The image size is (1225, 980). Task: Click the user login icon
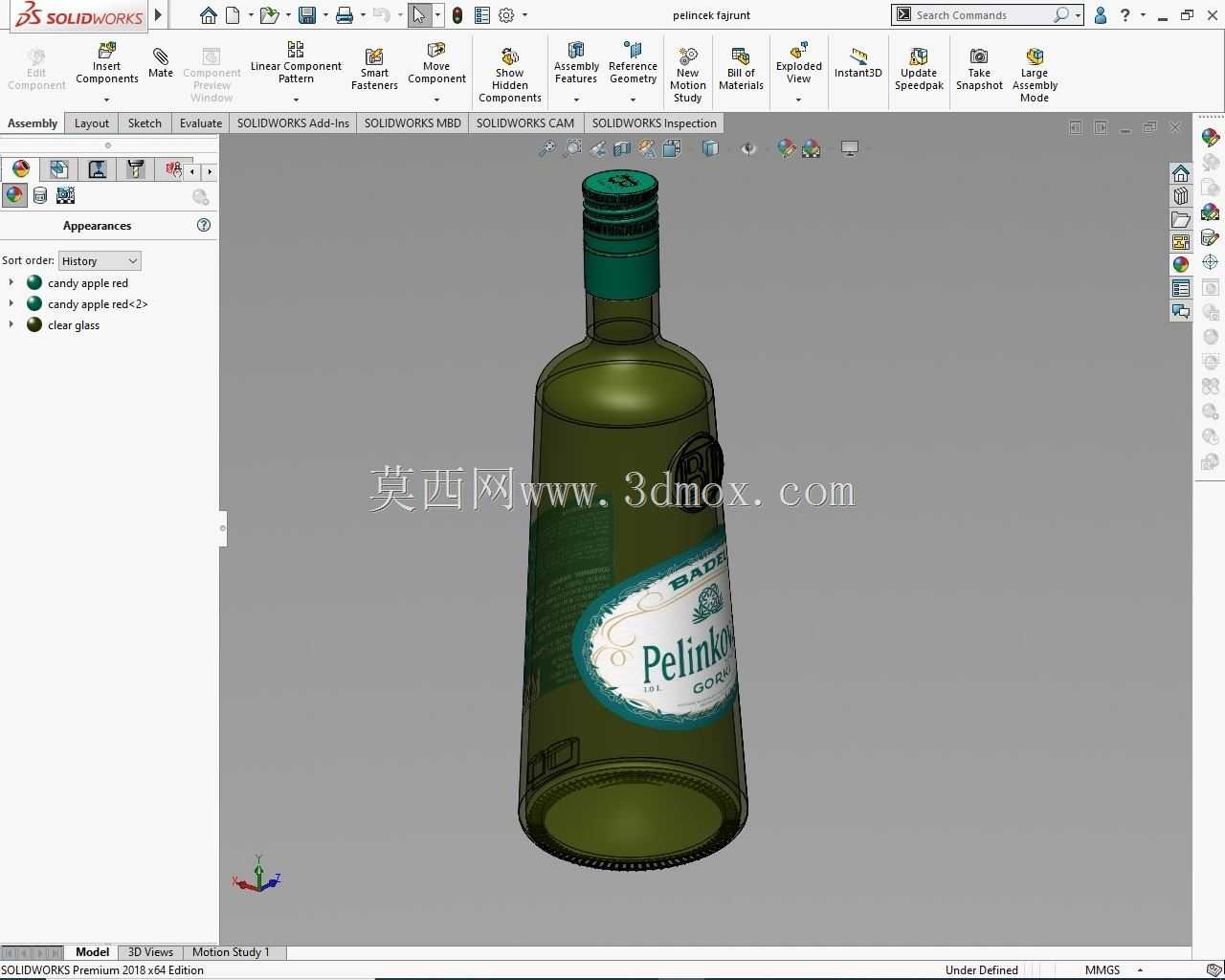[1101, 15]
